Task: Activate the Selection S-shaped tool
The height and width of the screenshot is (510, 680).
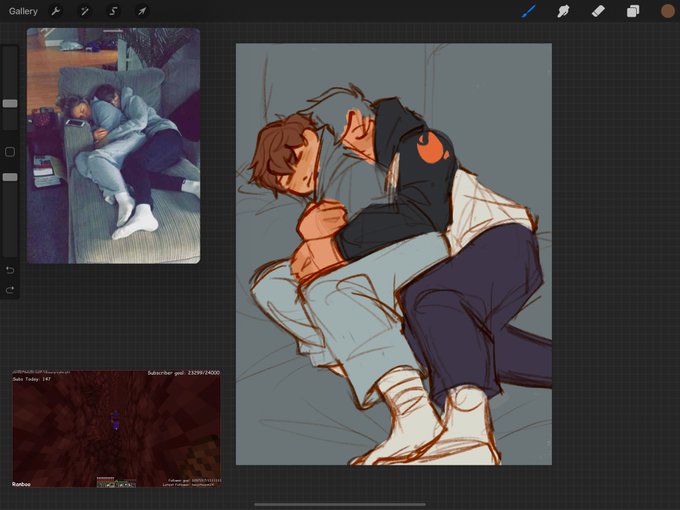Action: (x=113, y=11)
